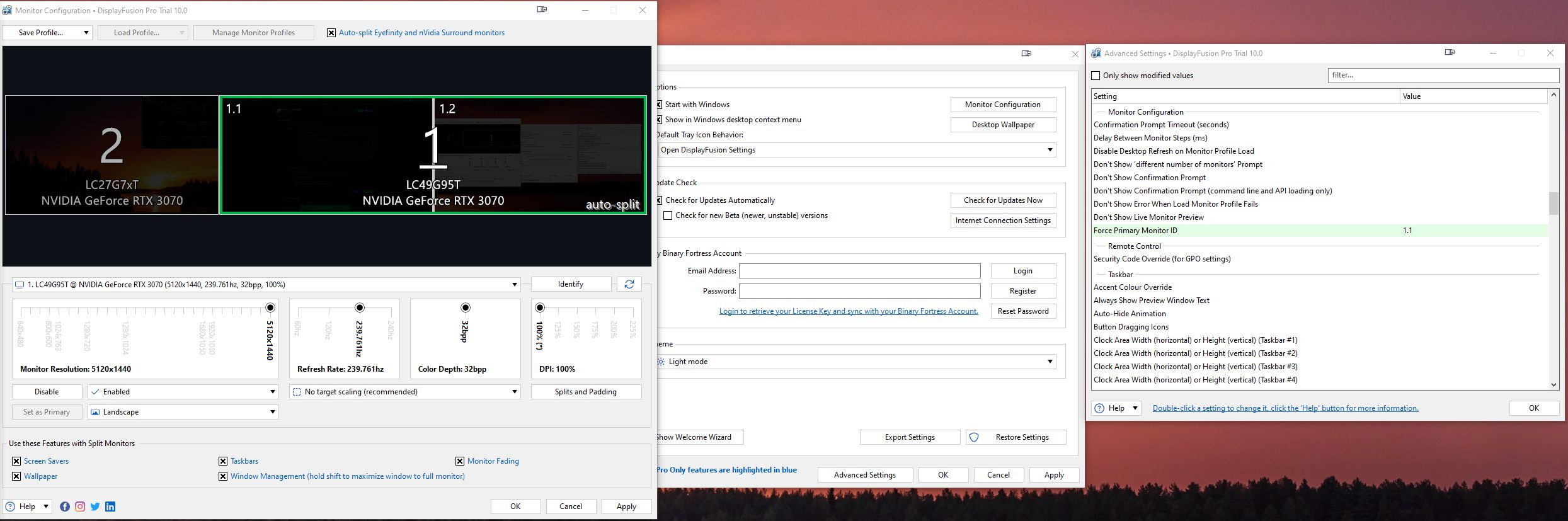Open the LinkedIn icon link
1568x521 pixels.
coord(110,507)
